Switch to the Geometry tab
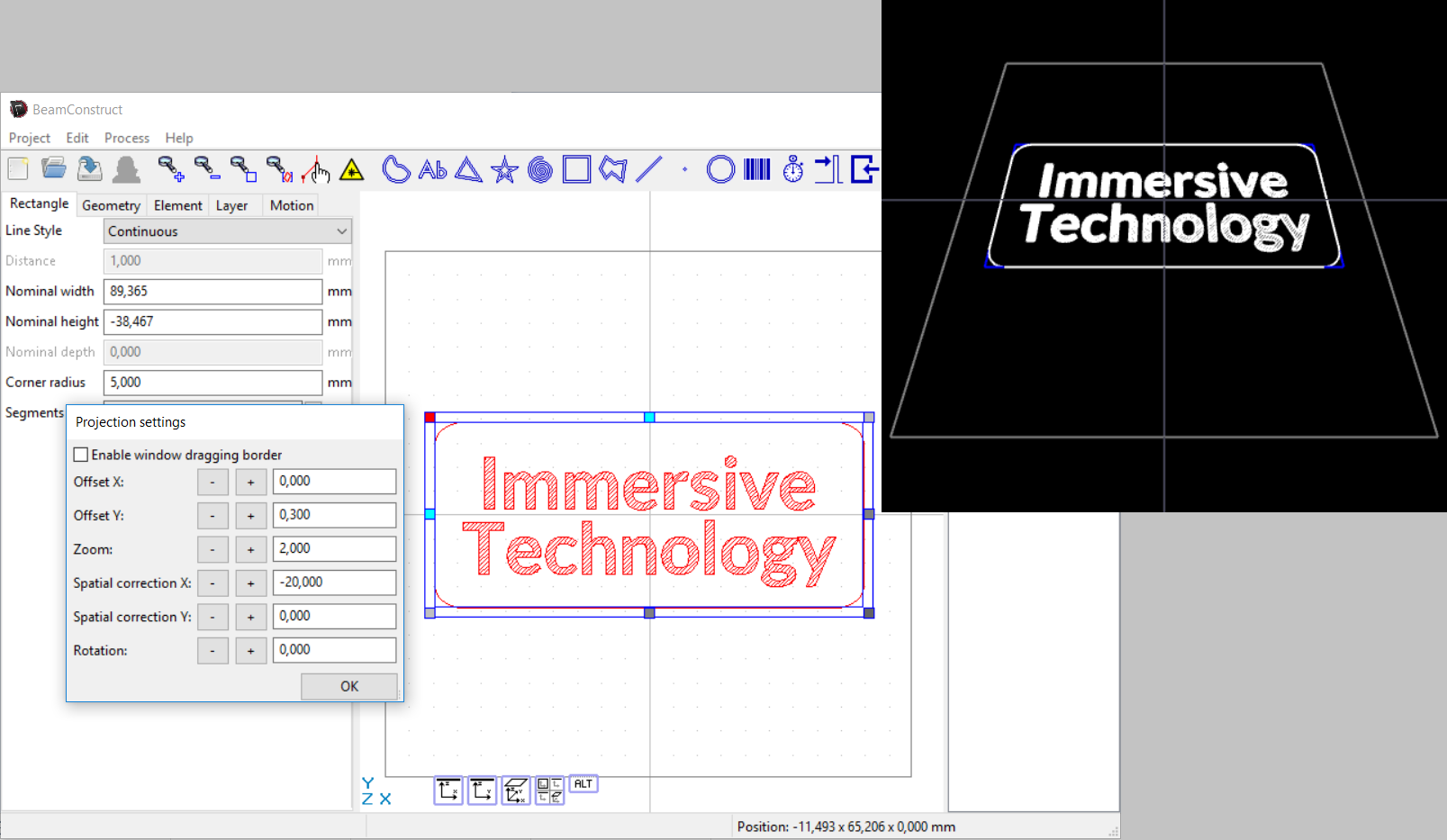This screenshot has width=1447, height=840. [x=111, y=205]
